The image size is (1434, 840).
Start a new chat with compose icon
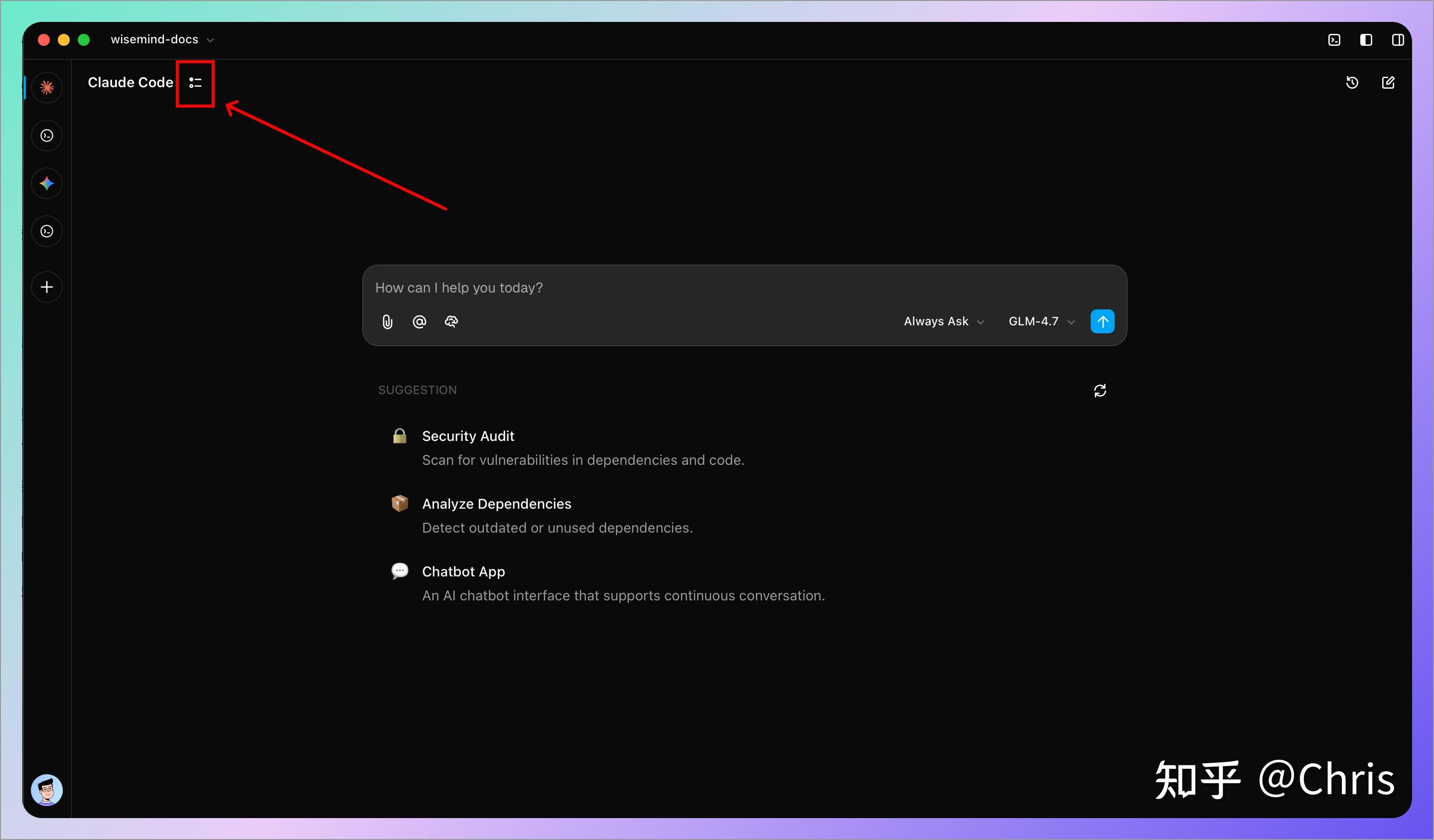[1388, 83]
